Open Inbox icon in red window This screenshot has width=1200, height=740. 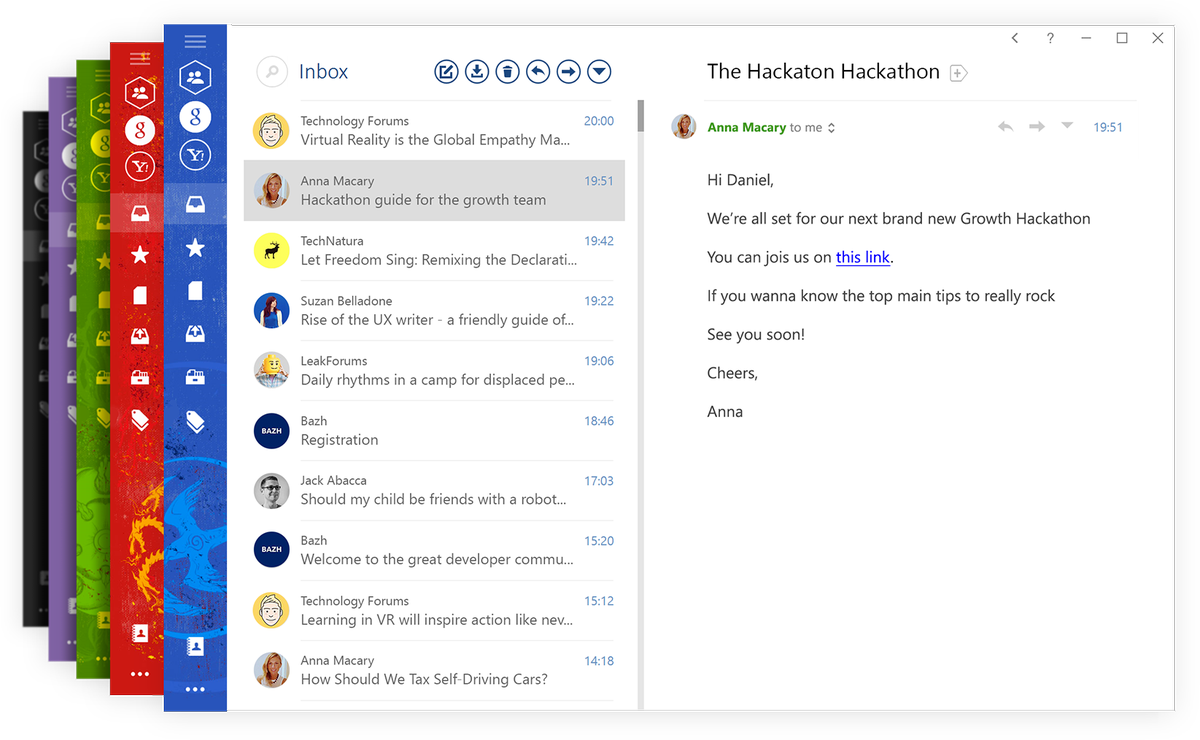point(140,214)
